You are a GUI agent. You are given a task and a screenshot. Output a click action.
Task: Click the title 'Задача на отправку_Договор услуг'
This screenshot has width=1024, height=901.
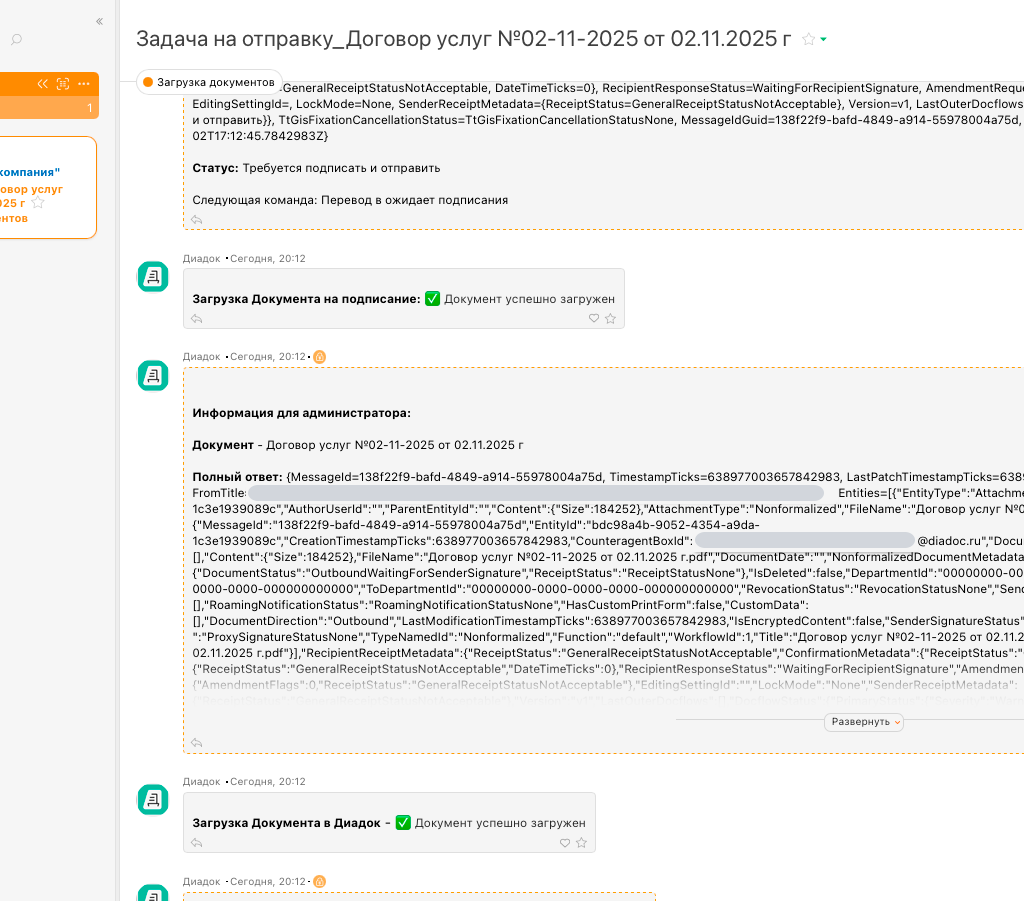coord(463,39)
